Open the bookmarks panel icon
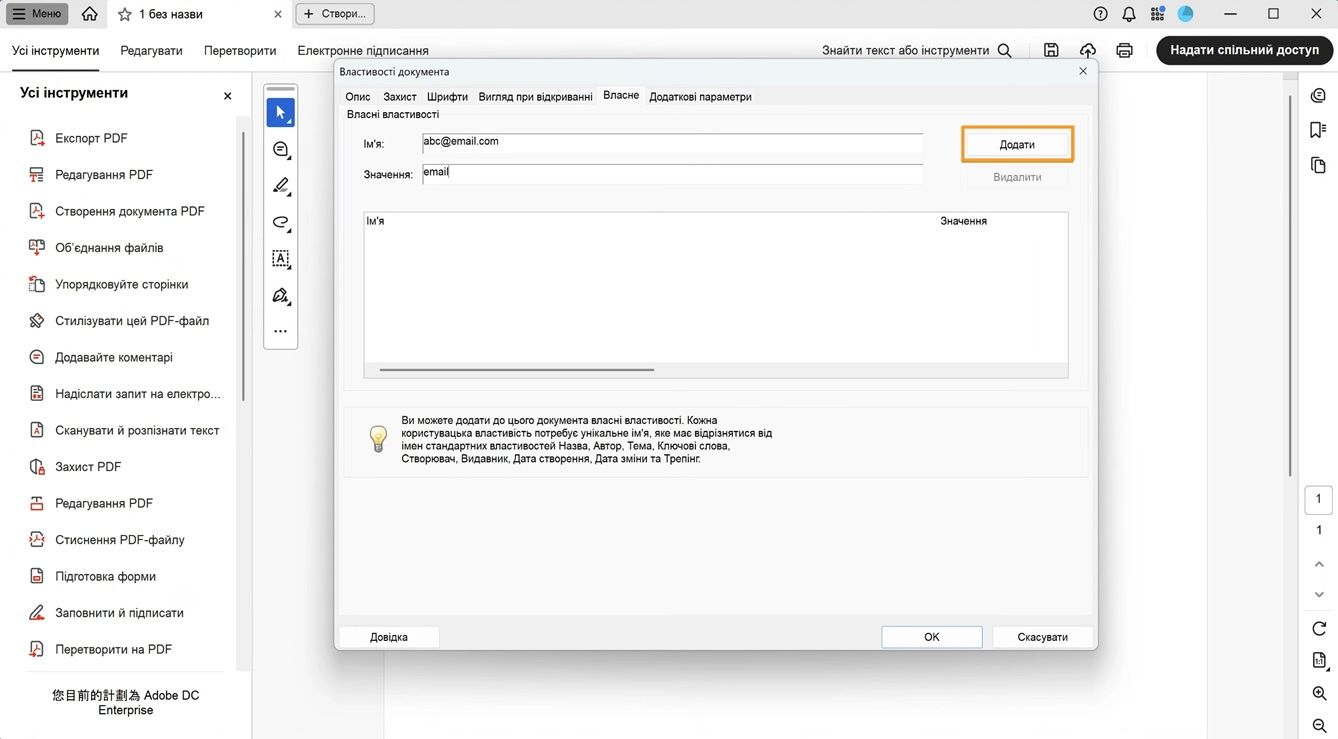Viewport: 1338px width, 739px height. [1318, 130]
